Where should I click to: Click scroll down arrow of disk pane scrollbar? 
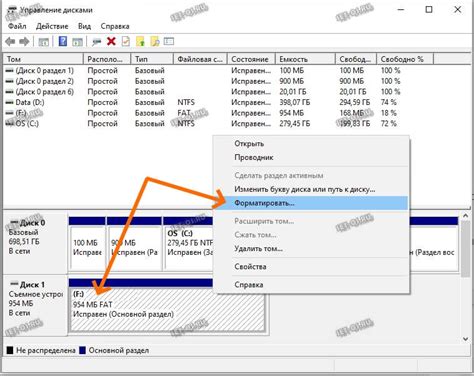point(465,339)
